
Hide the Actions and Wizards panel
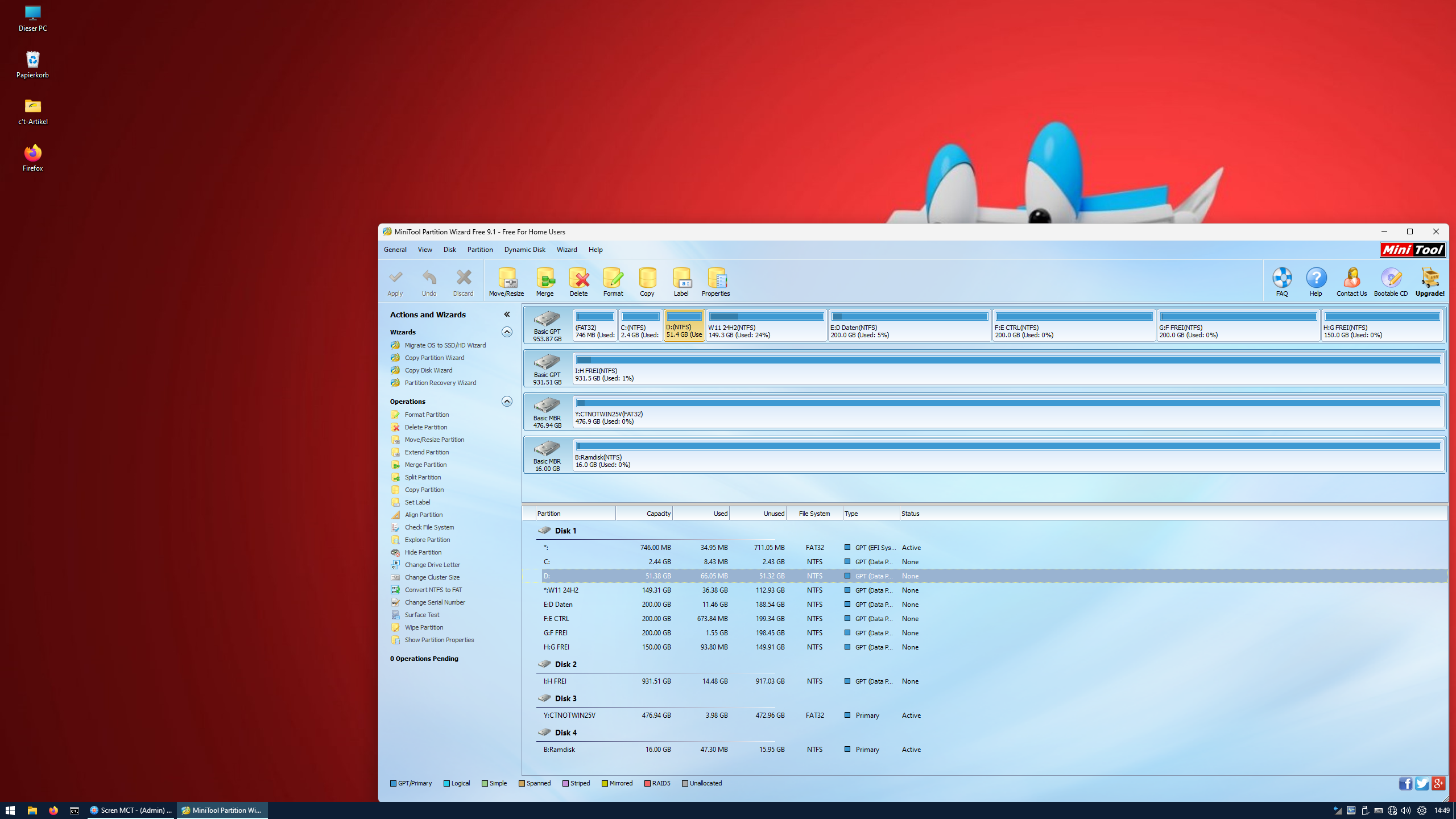pos(507,315)
